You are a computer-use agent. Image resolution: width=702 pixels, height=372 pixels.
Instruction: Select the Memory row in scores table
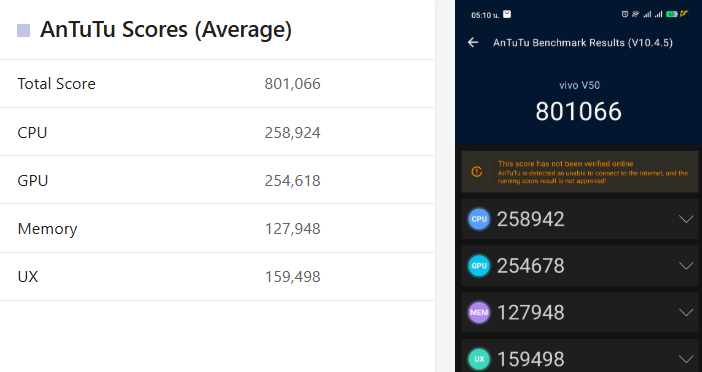(x=217, y=228)
